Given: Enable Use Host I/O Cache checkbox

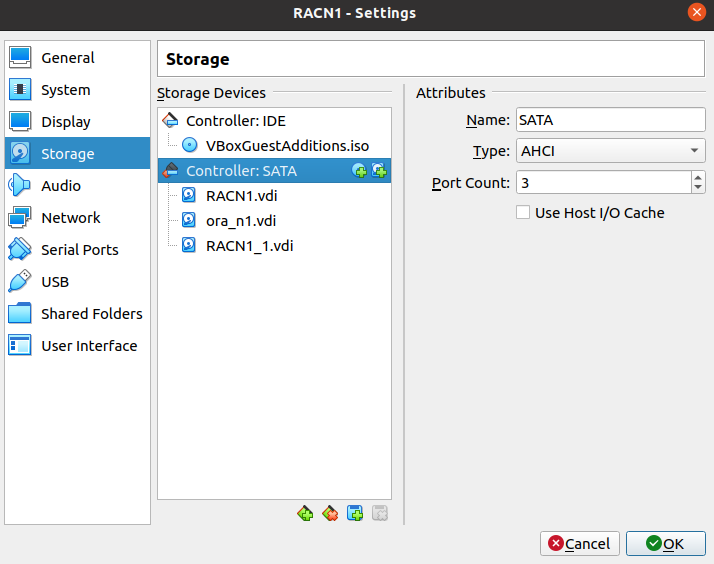Looking at the screenshot, I should pyautogui.click(x=523, y=213).
